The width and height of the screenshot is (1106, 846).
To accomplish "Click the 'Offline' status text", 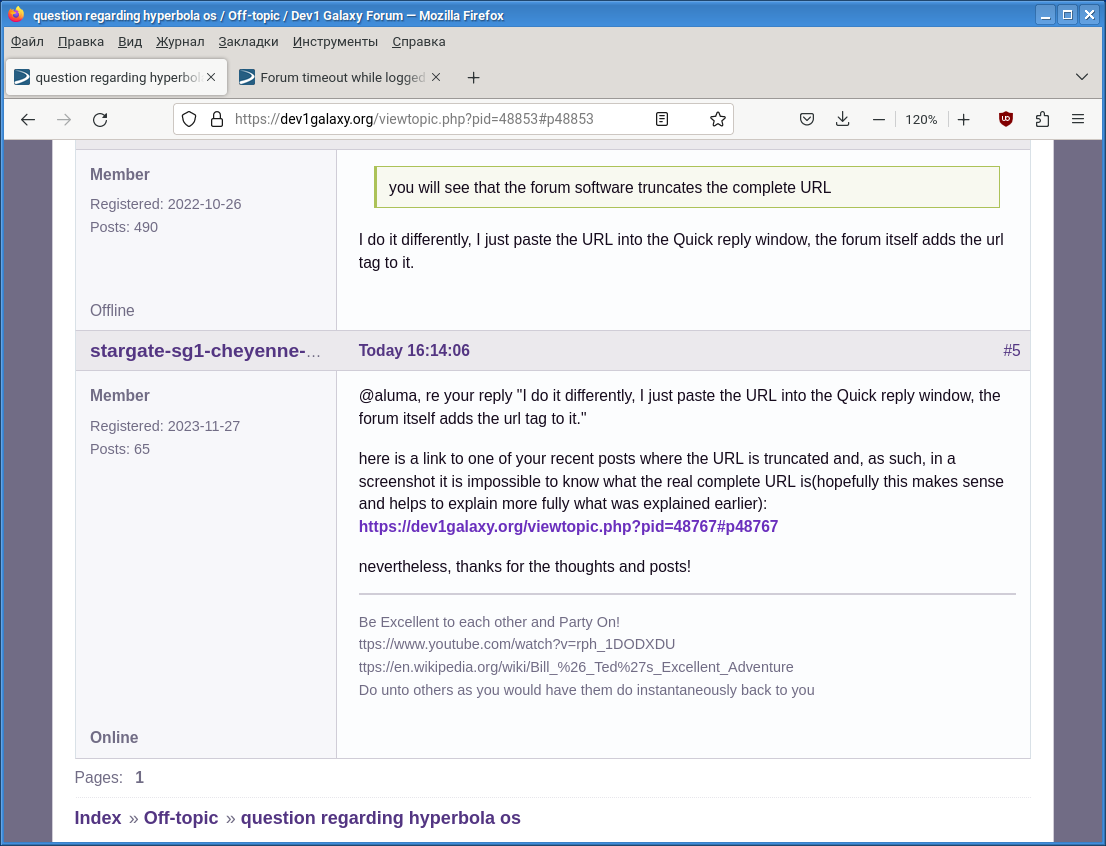I will pyautogui.click(x=111, y=310).
